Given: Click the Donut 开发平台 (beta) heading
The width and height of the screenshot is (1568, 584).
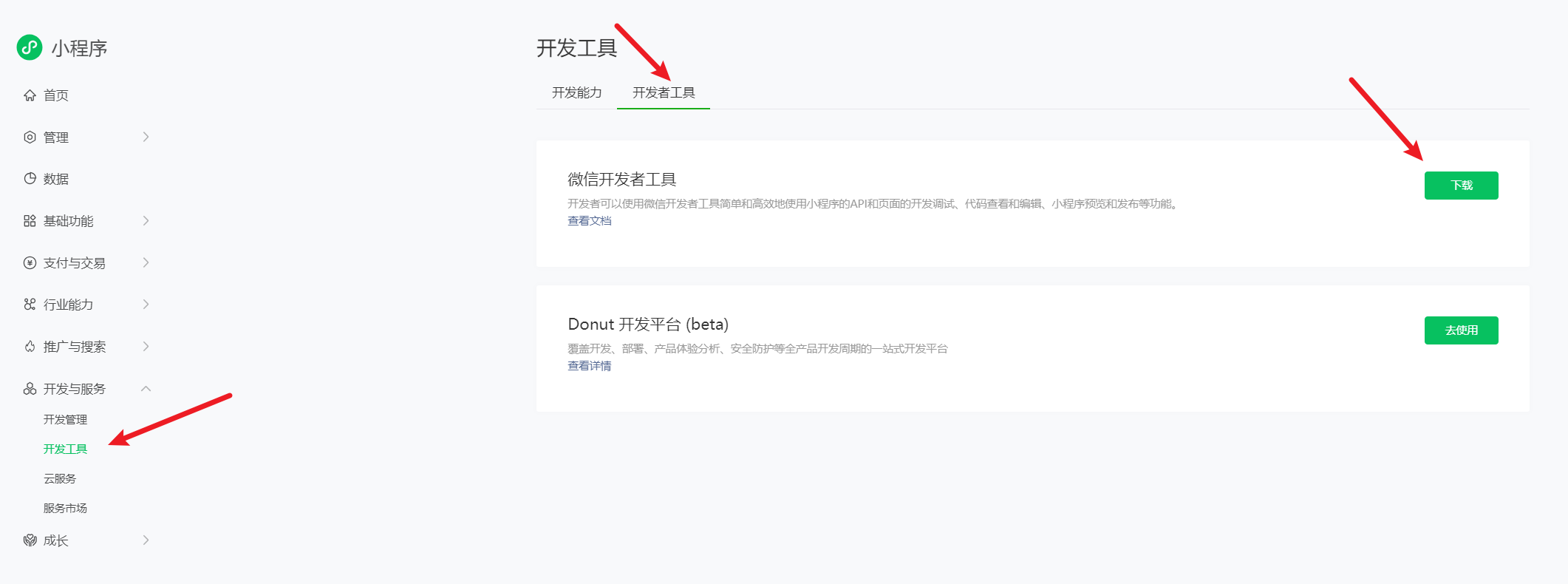Looking at the screenshot, I should click(648, 325).
